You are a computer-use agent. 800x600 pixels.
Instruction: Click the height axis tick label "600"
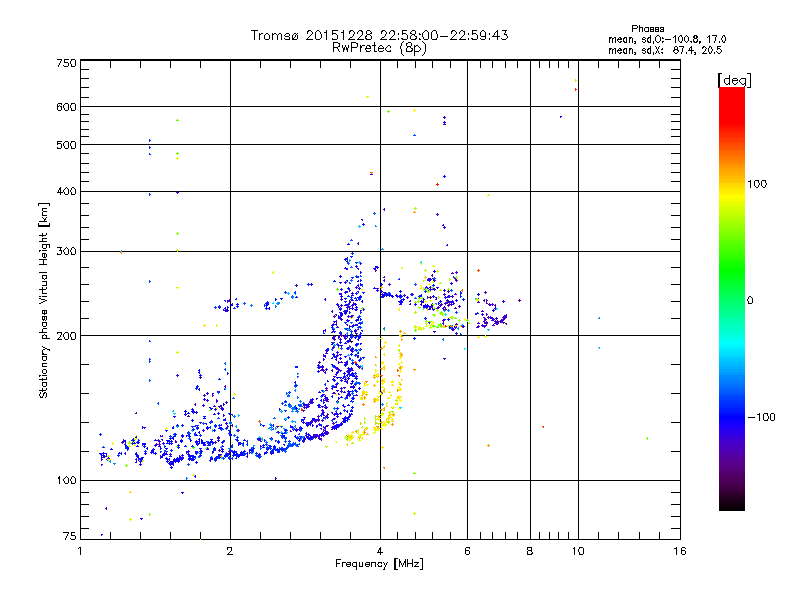click(66, 107)
